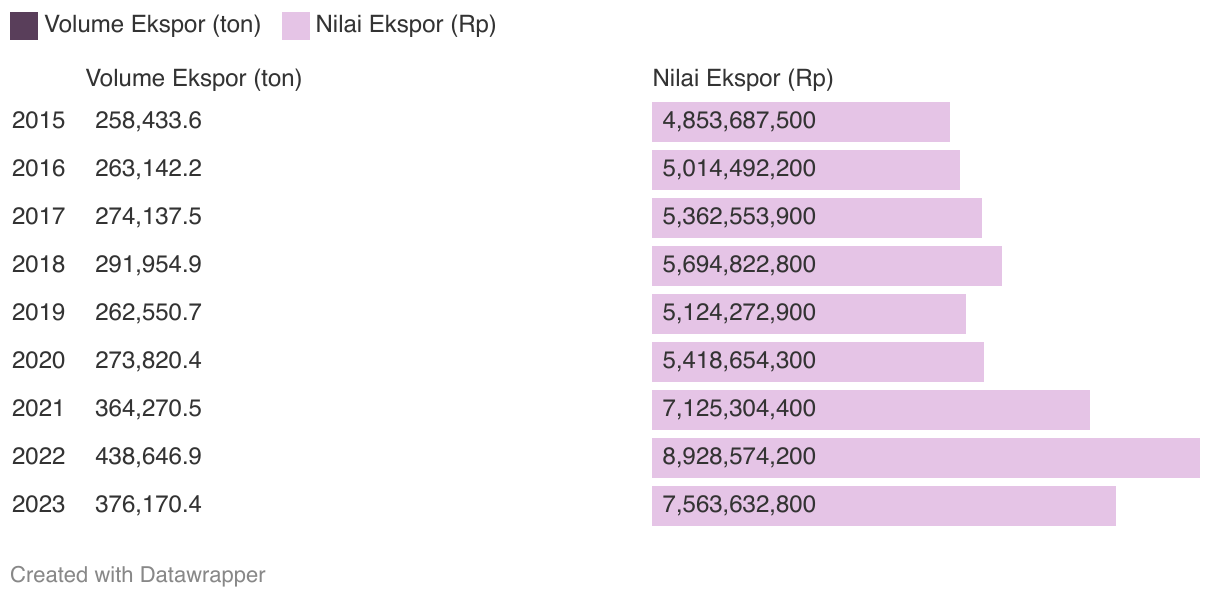The height and width of the screenshot is (600, 1220).
Task: Click the light pink Nilai Ekspor legend swatch
Action: [x=296, y=26]
